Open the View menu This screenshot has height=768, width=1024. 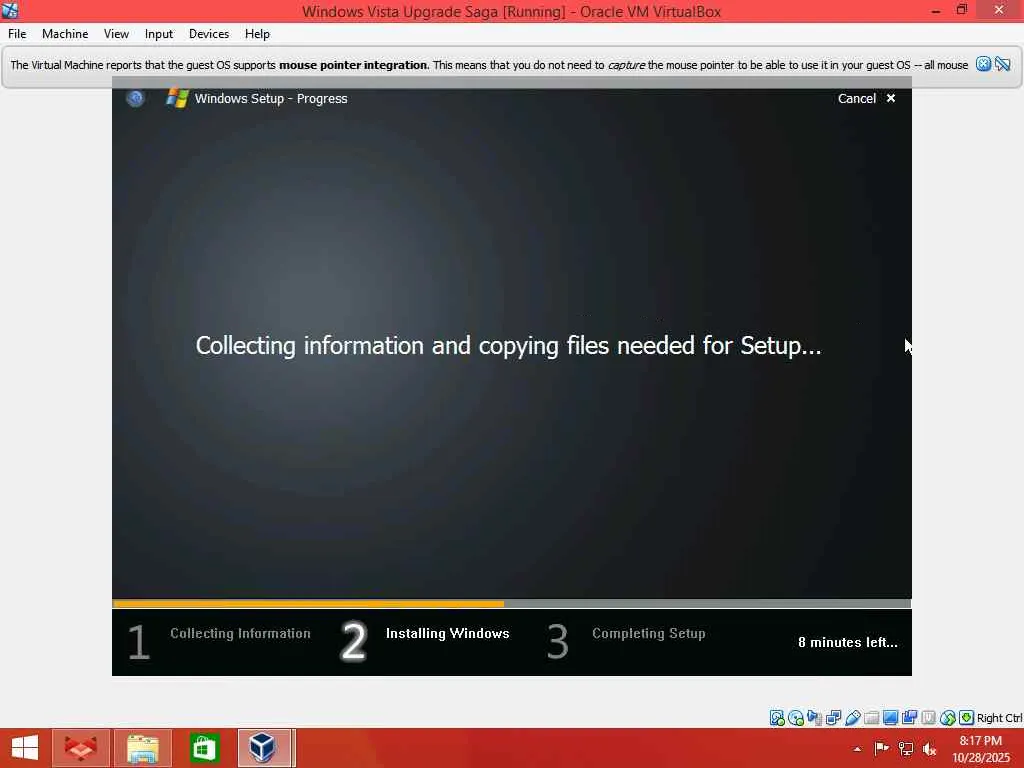tap(116, 34)
